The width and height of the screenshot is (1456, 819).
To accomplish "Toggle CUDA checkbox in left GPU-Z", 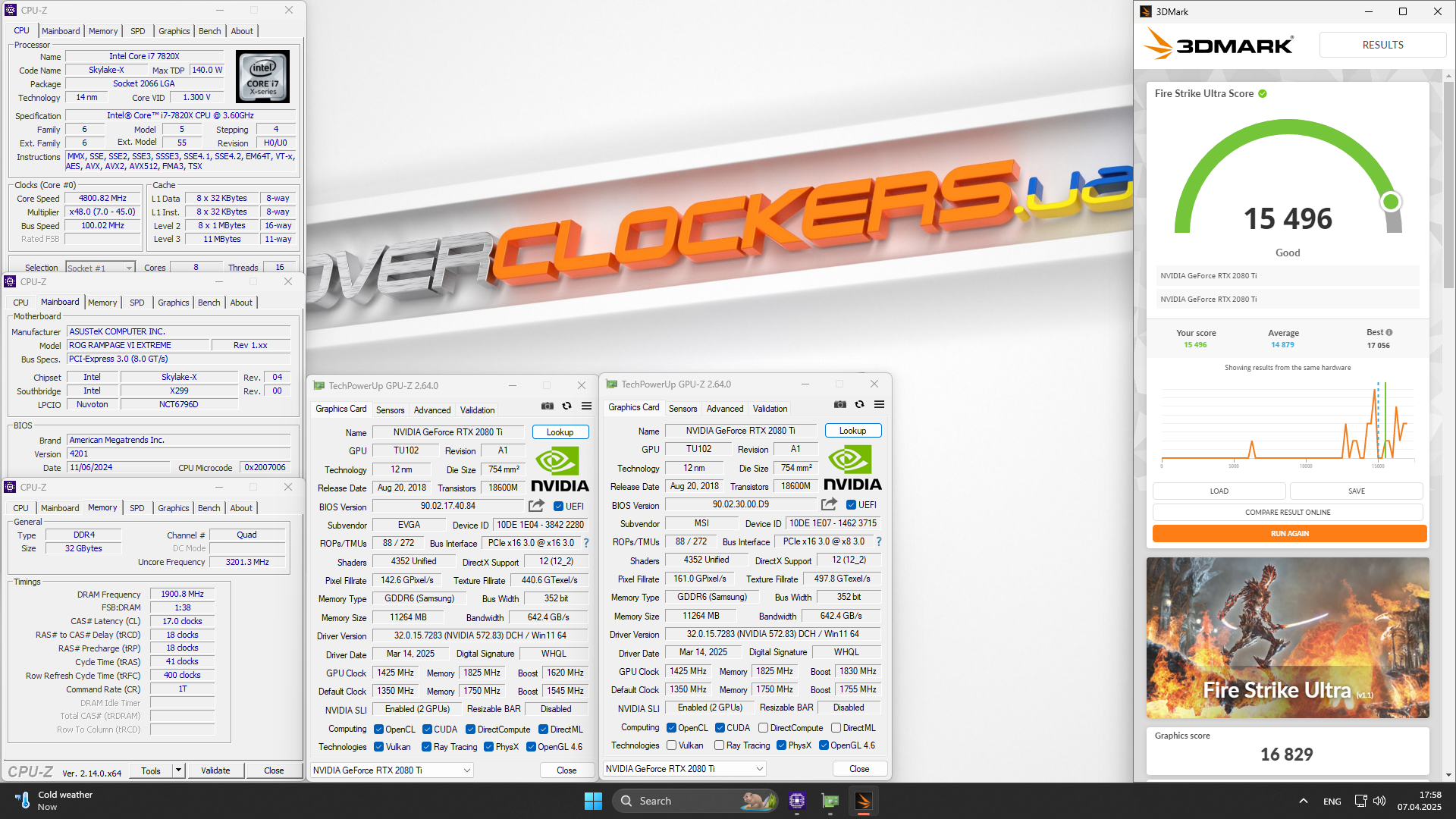I will [427, 730].
